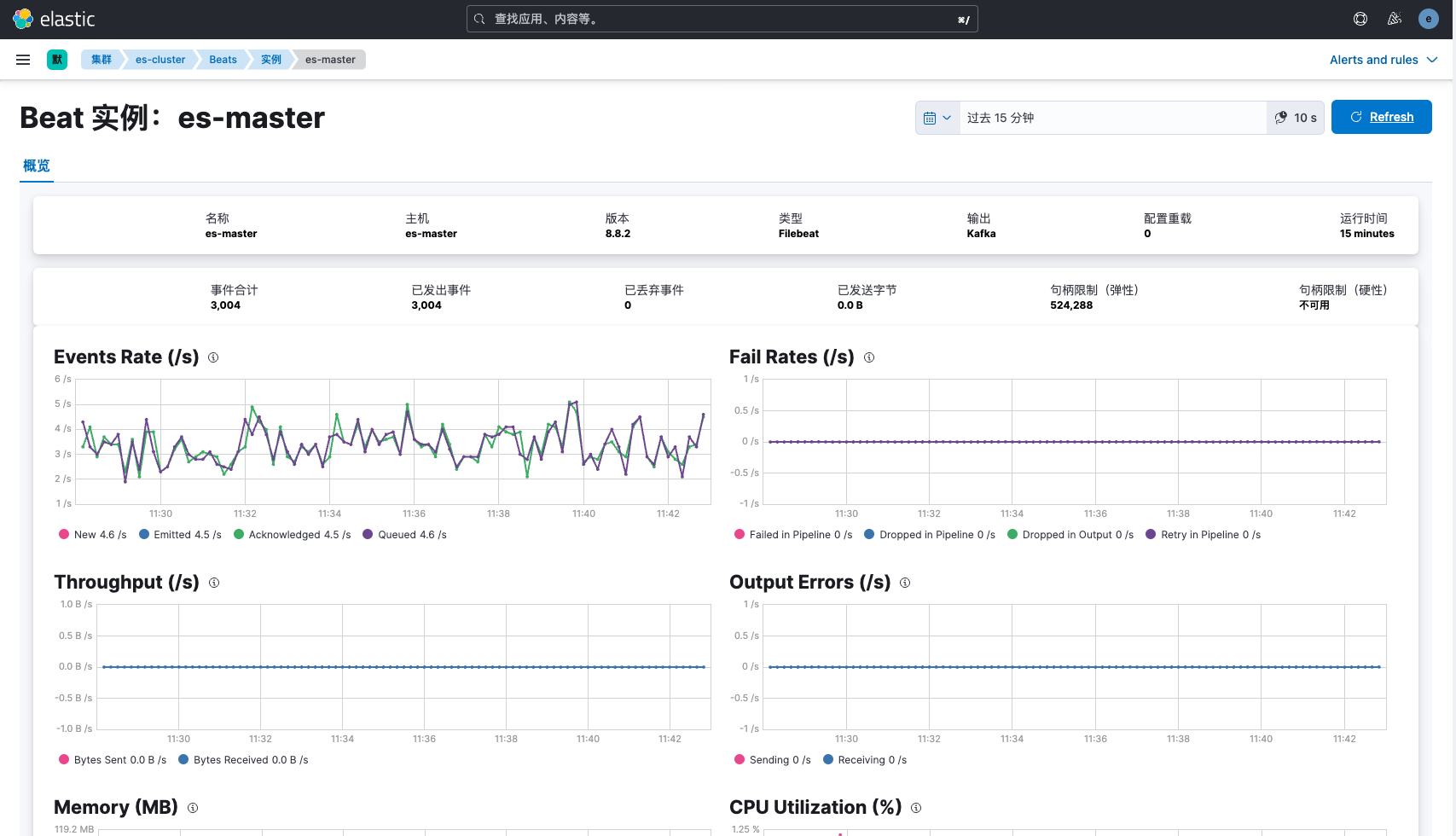Open the calendar quick date menu

pos(937,118)
